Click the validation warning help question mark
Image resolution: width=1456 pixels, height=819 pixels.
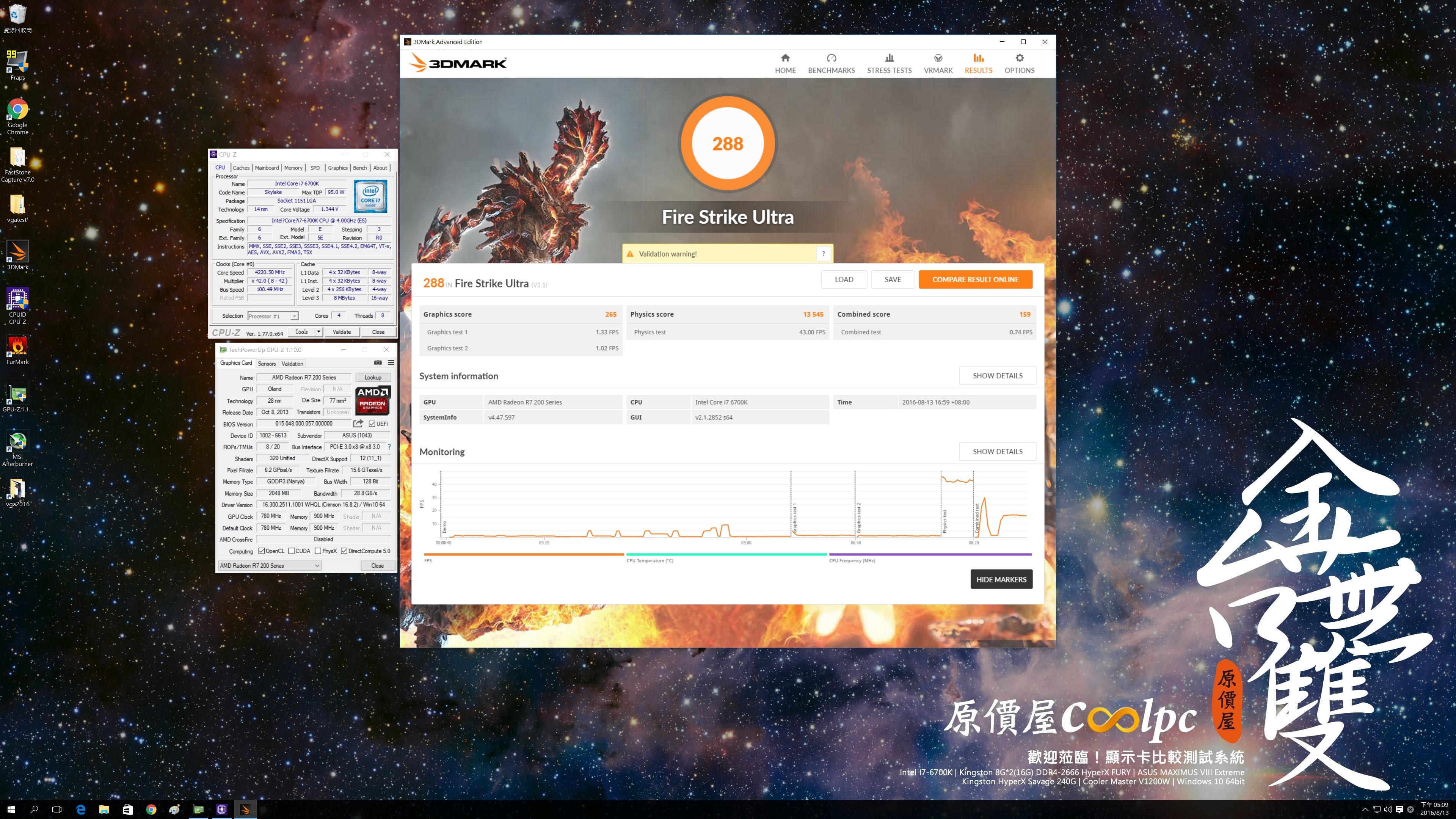pos(824,254)
